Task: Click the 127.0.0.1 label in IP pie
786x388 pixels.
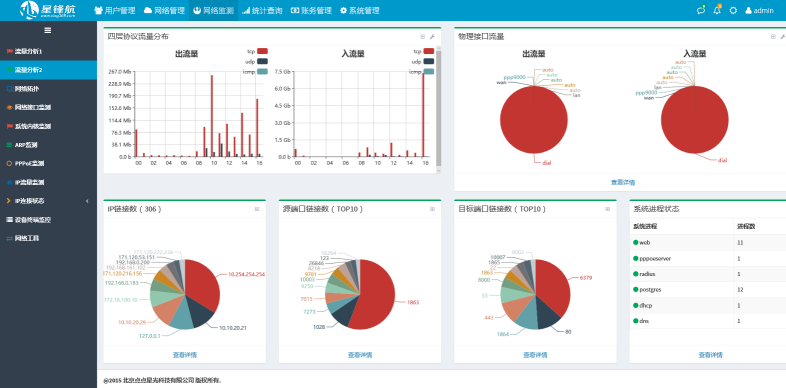Action: coord(150,336)
